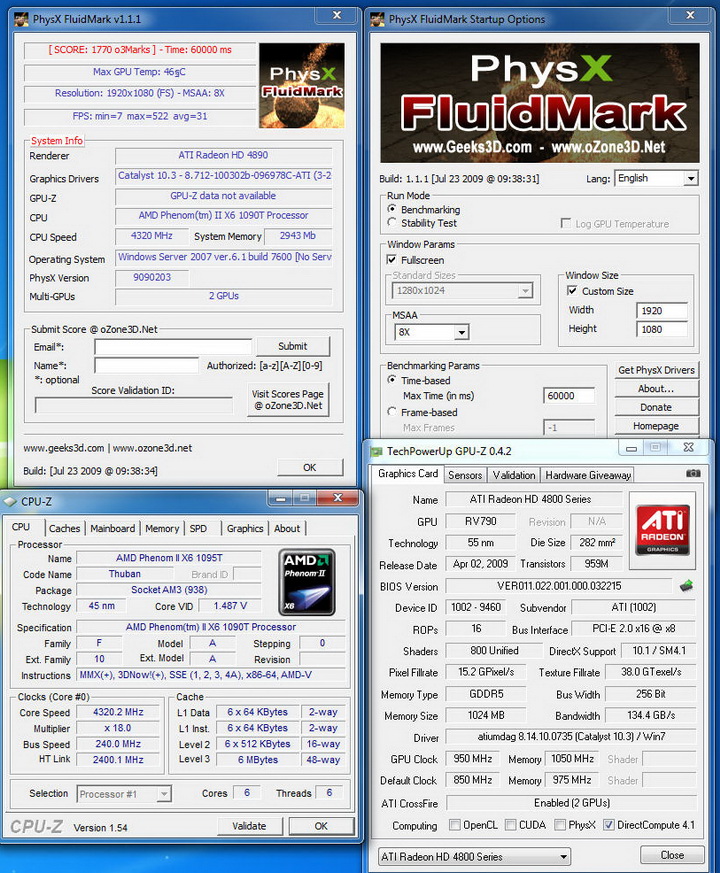Click the Get PhysX Drivers button
Screen dimensions: 720x873
(x=657, y=370)
